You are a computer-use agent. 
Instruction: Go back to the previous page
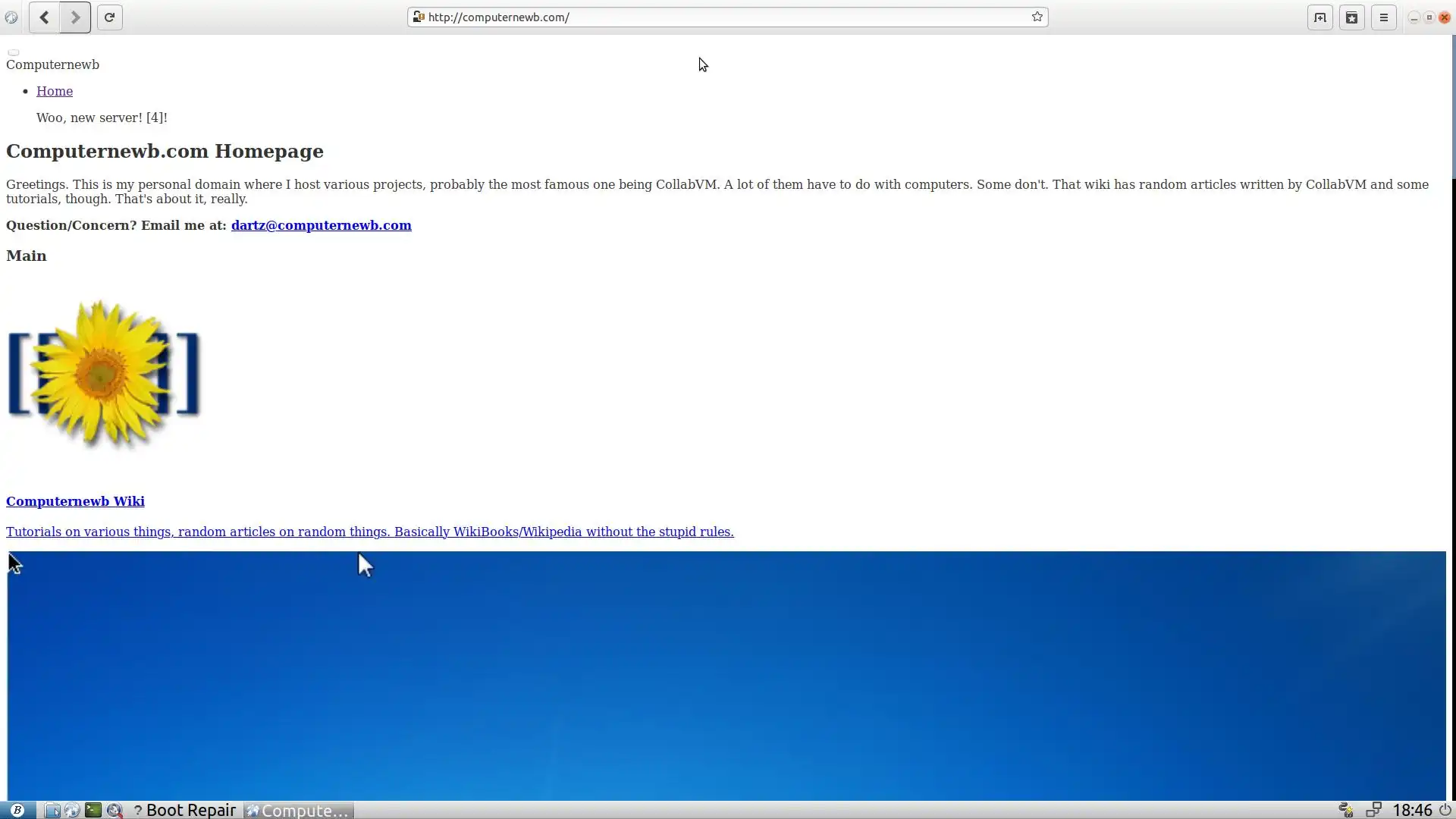click(44, 17)
